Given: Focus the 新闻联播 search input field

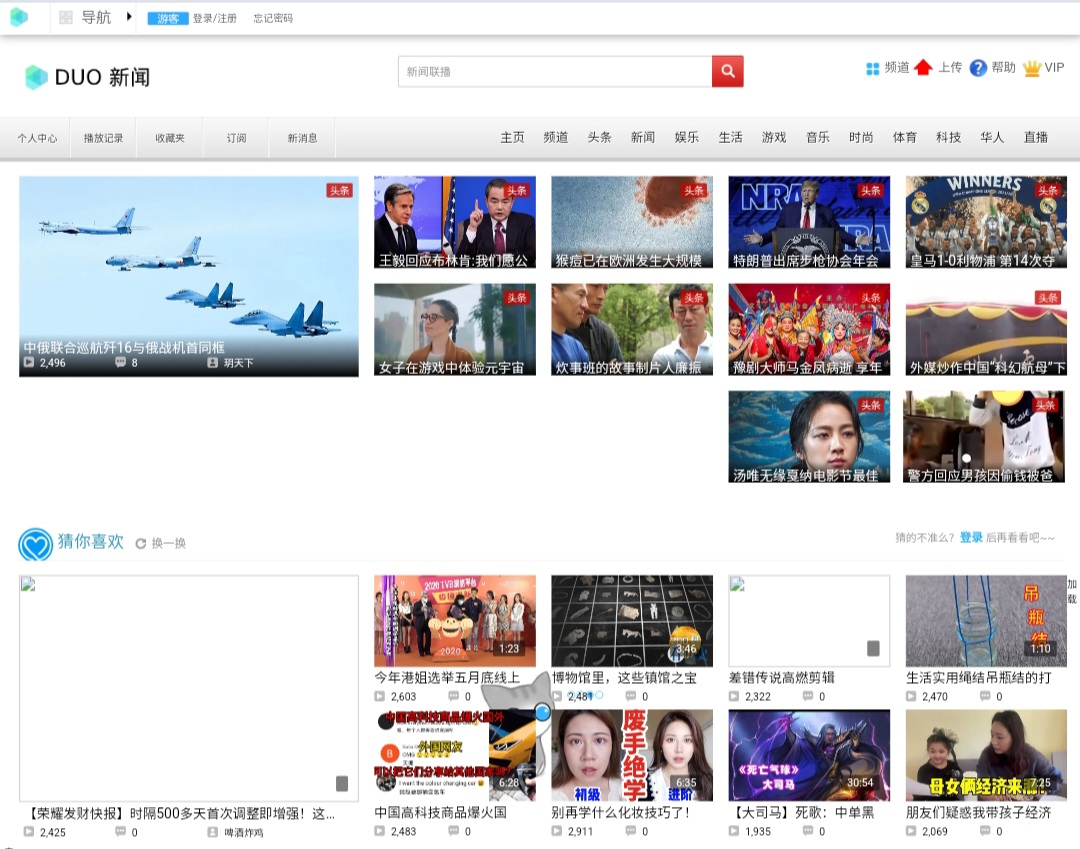Looking at the screenshot, I should [x=555, y=72].
